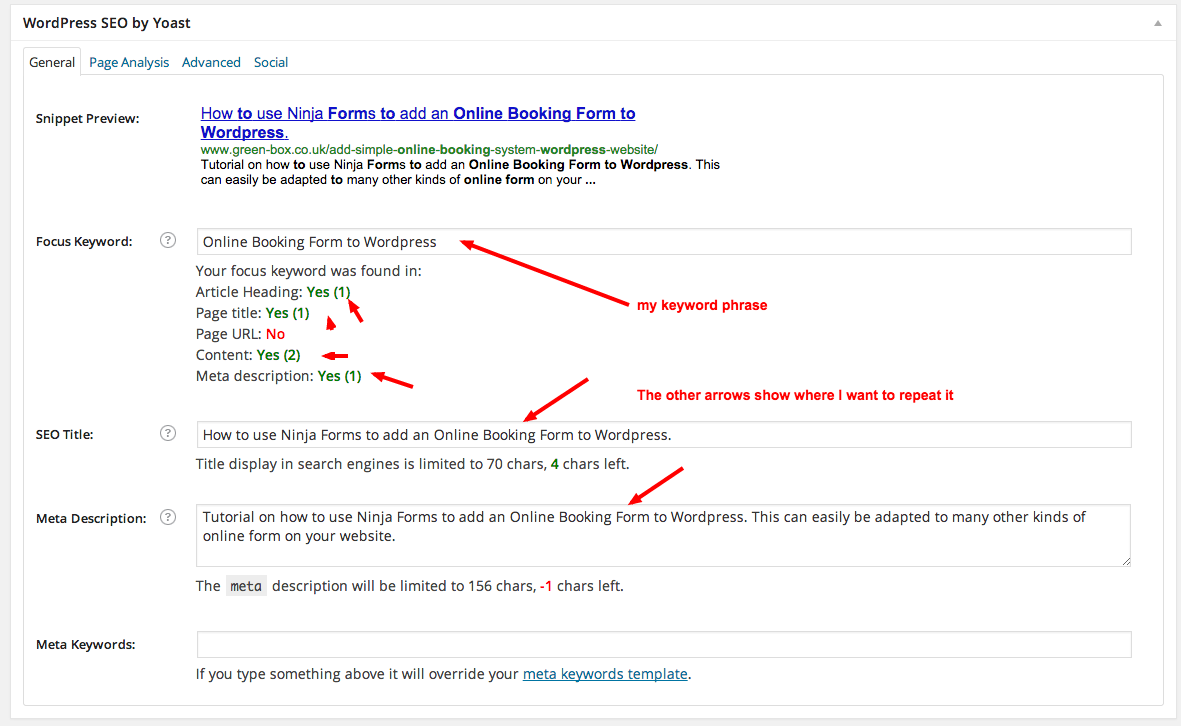Click the '-1 chars left' meta counter
The height and width of the screenshot is (726, 1181).
click(x=581, y=586)
